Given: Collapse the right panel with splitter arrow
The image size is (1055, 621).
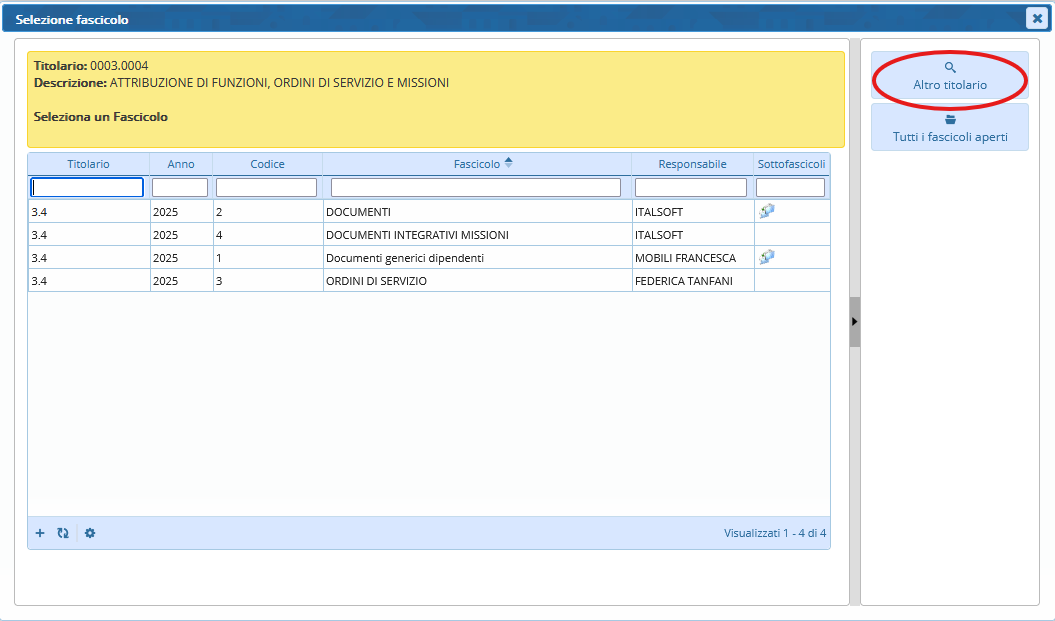Looking at the screenshot, I should 854,321.
